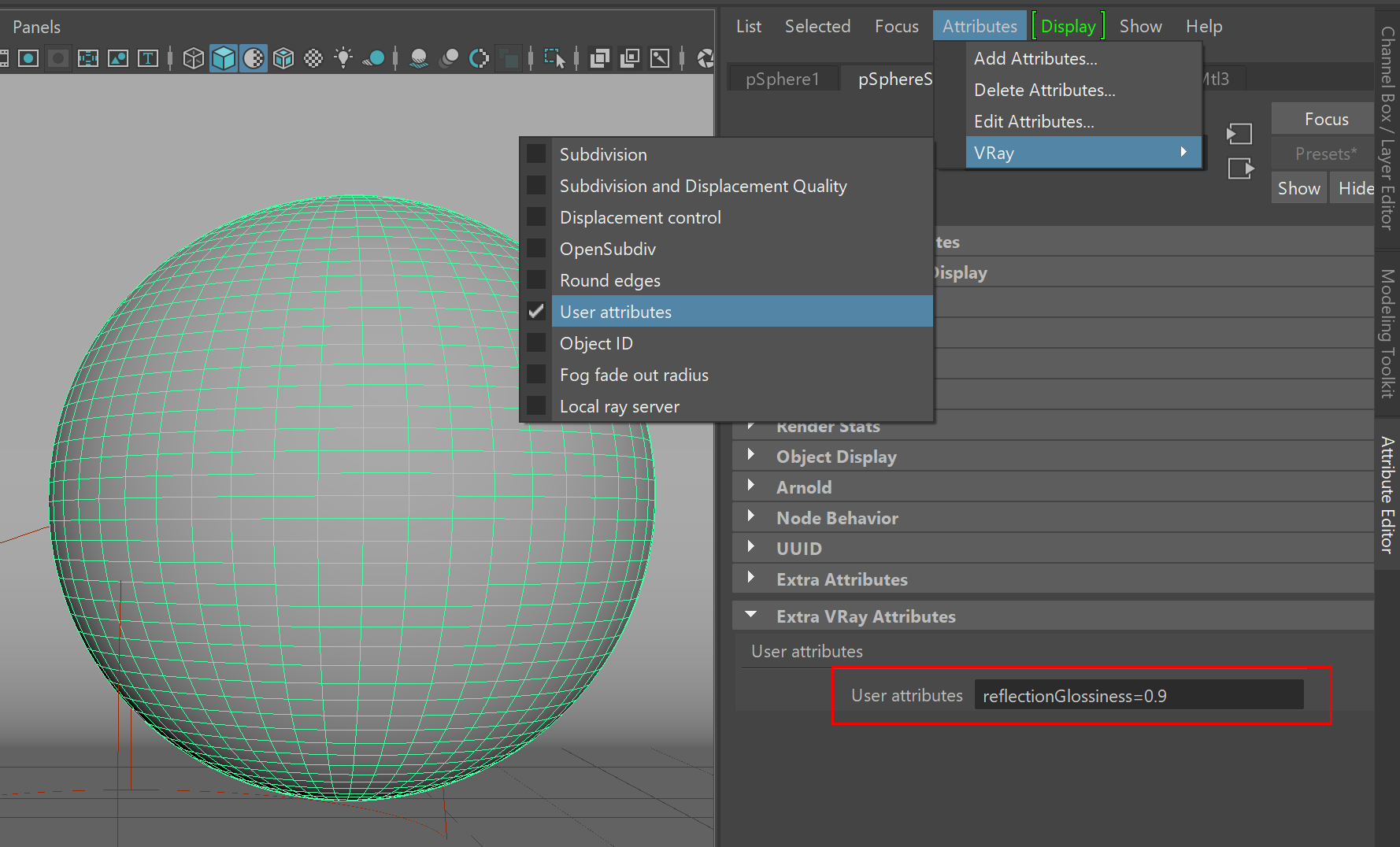Toggle wireframe on shaded icon
The image size is (1400, 847).
click(x=283, y=58)
